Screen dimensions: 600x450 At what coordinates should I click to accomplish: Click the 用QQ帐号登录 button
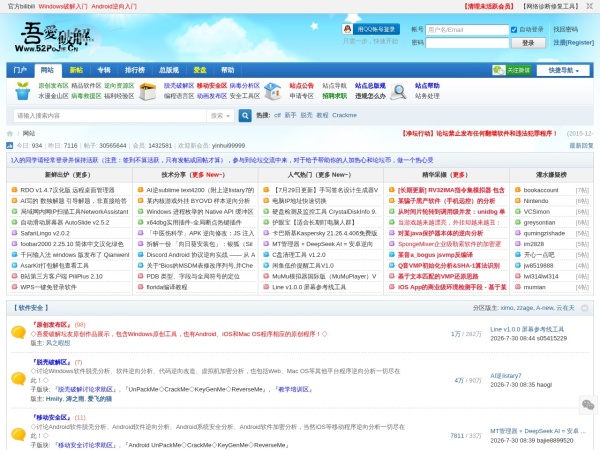371,29
